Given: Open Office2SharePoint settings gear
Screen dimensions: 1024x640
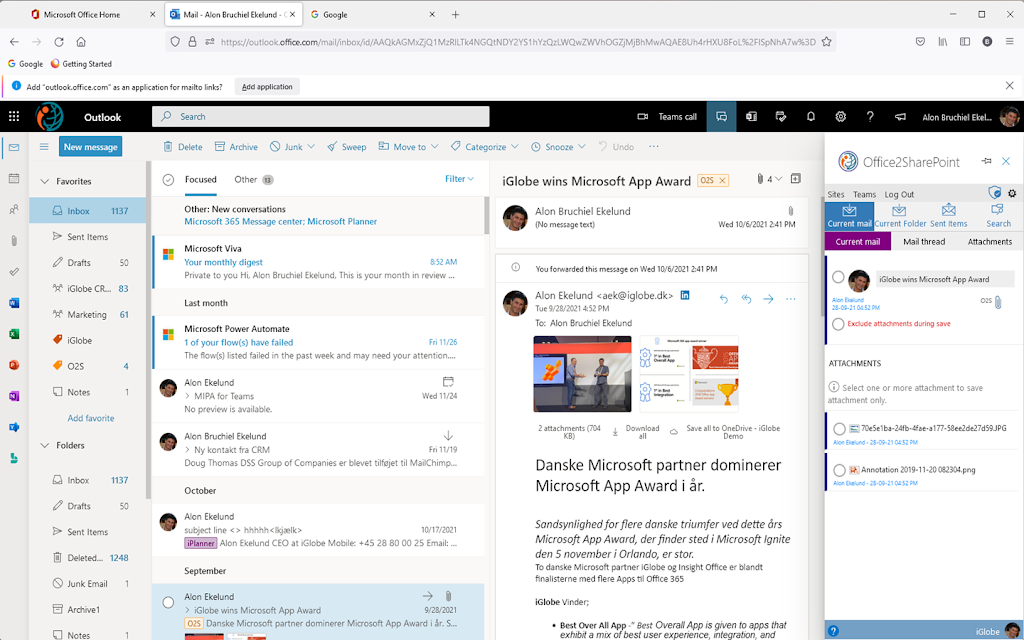Looking at the screenshot, I should coord(1012,193).
